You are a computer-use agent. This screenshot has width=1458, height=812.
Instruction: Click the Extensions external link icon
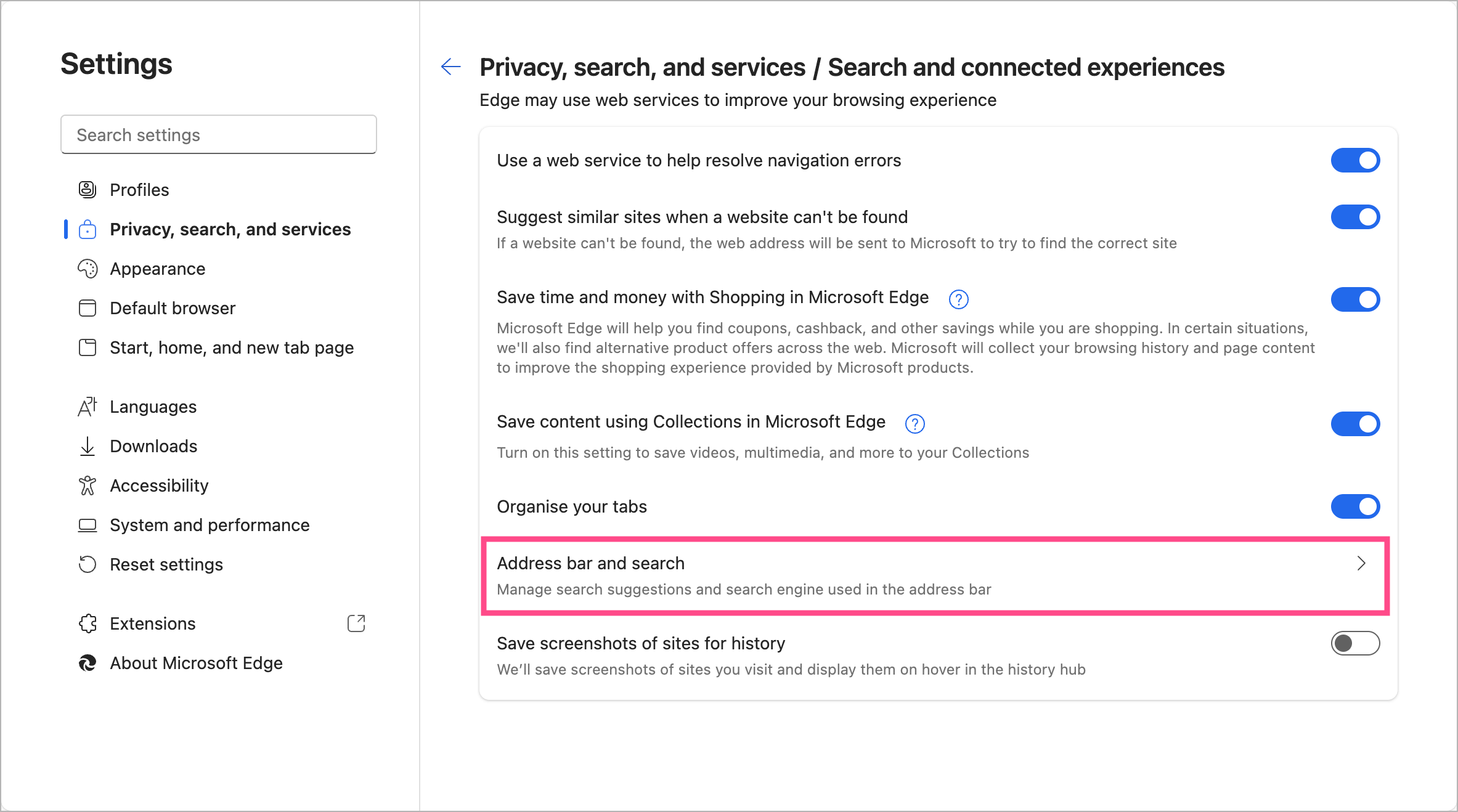(356, 623)
